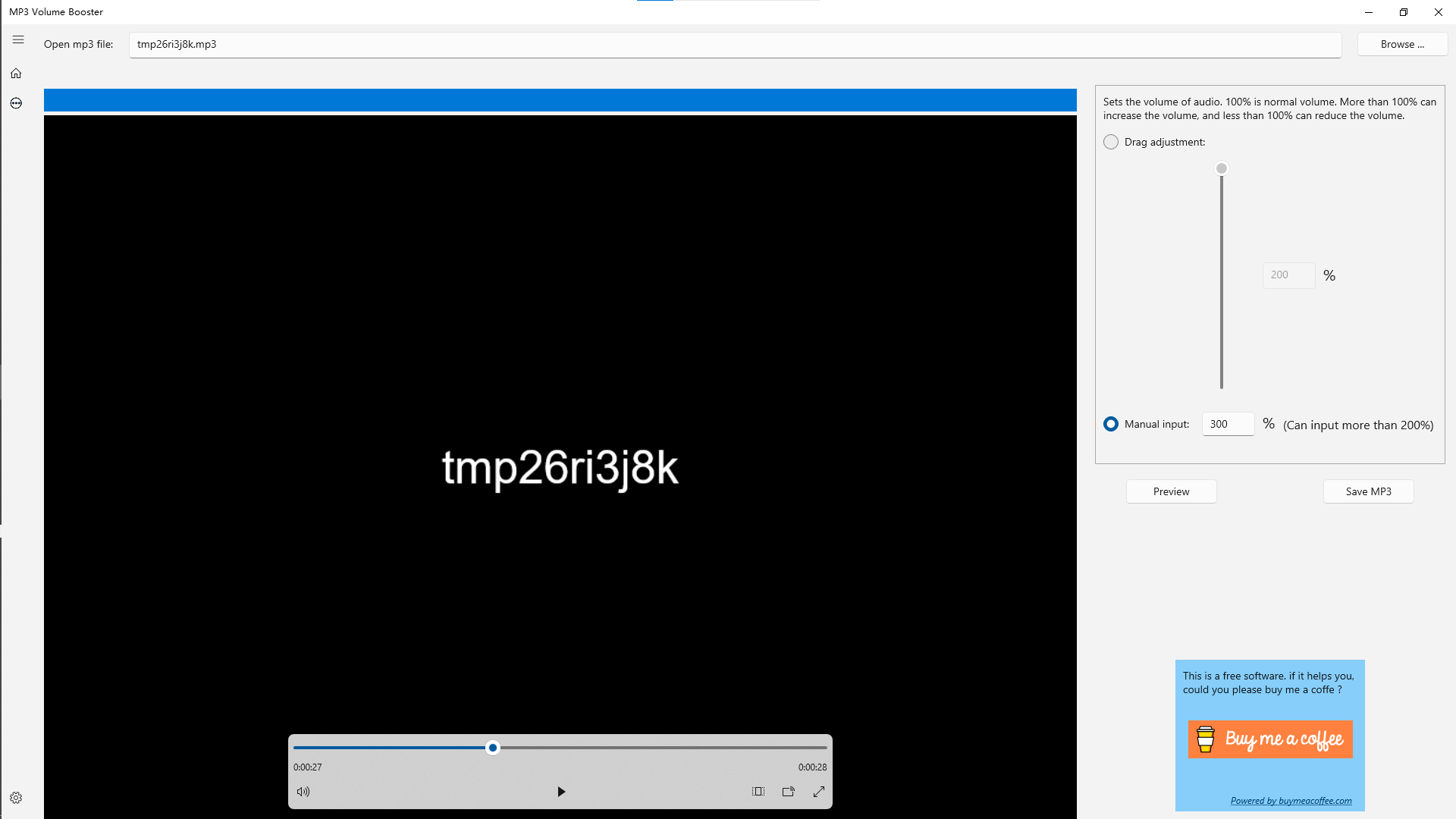
Task: Select the Manual input radio button
Action: coord(1111,424)
